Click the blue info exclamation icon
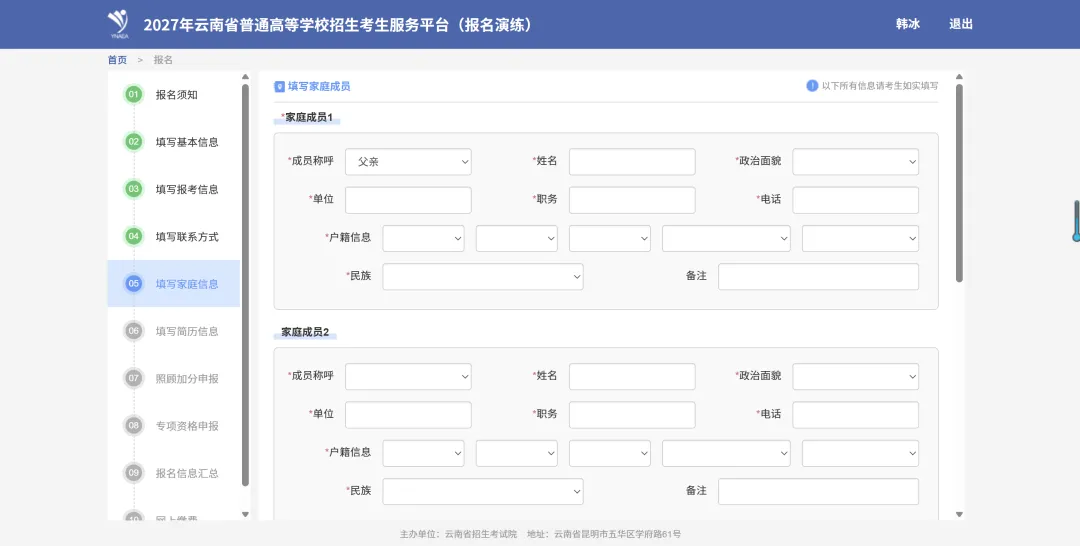 (x=812, y=85)
